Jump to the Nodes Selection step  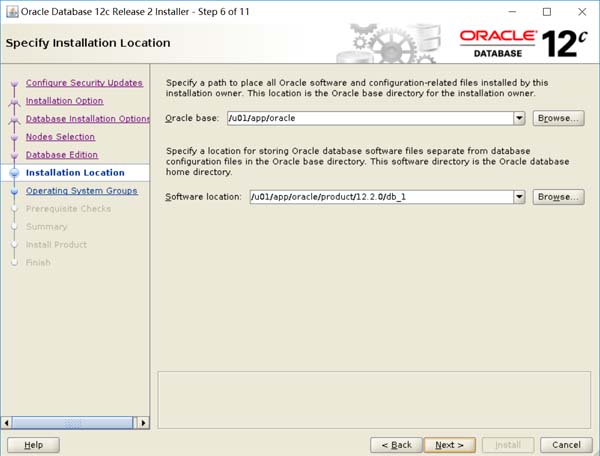click(x=60, y=137)
